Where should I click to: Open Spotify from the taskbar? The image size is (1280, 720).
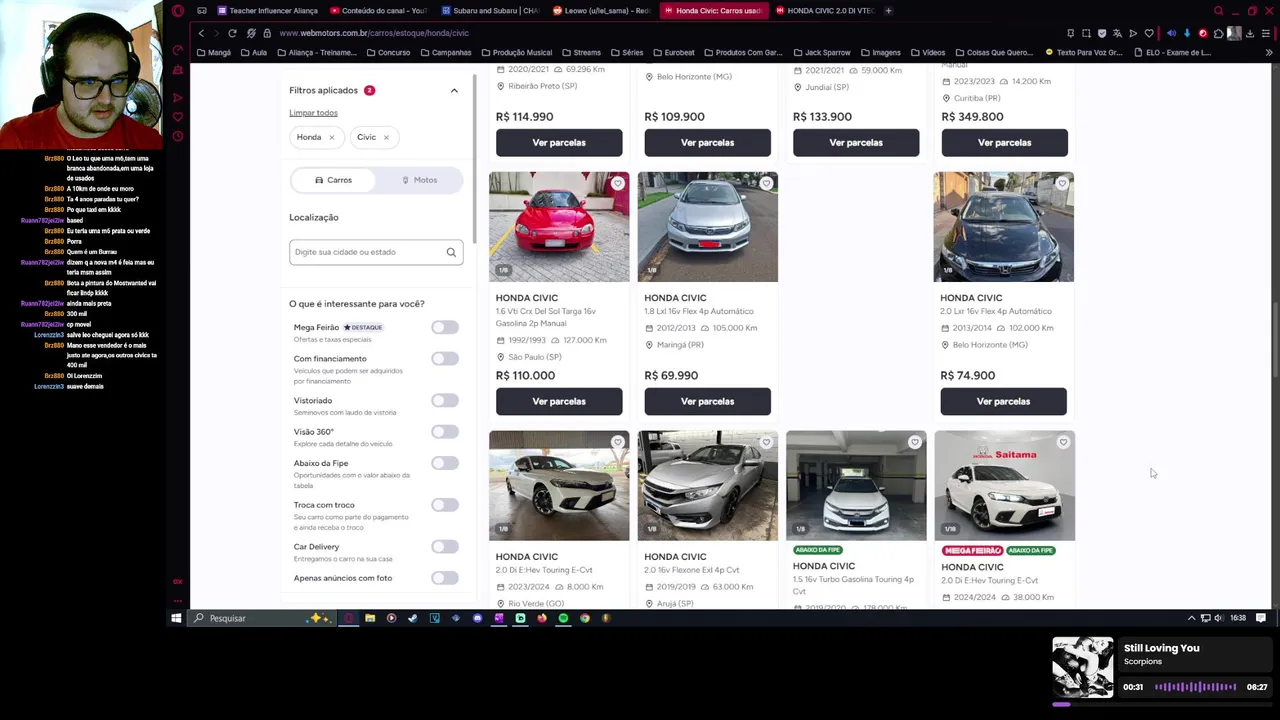click(x=563, y=618)
